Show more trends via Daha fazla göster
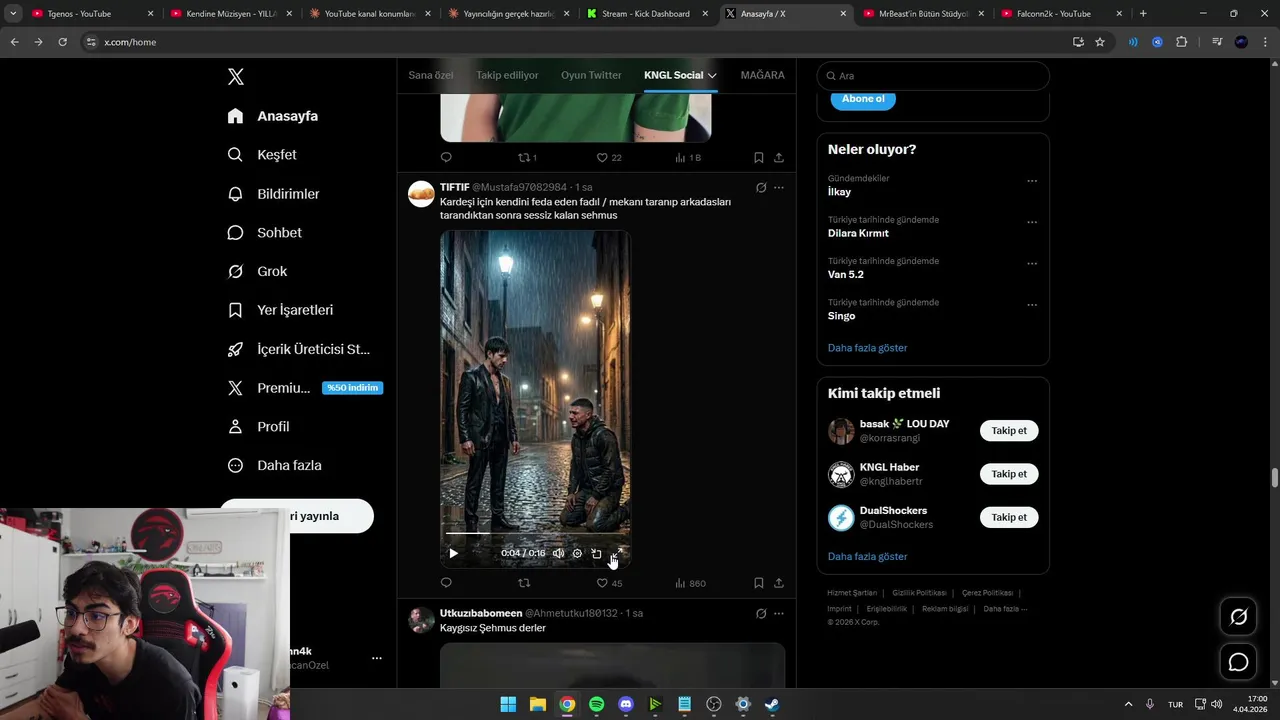The width and height of the screenshot is (1280, 720). pos(868,348)
